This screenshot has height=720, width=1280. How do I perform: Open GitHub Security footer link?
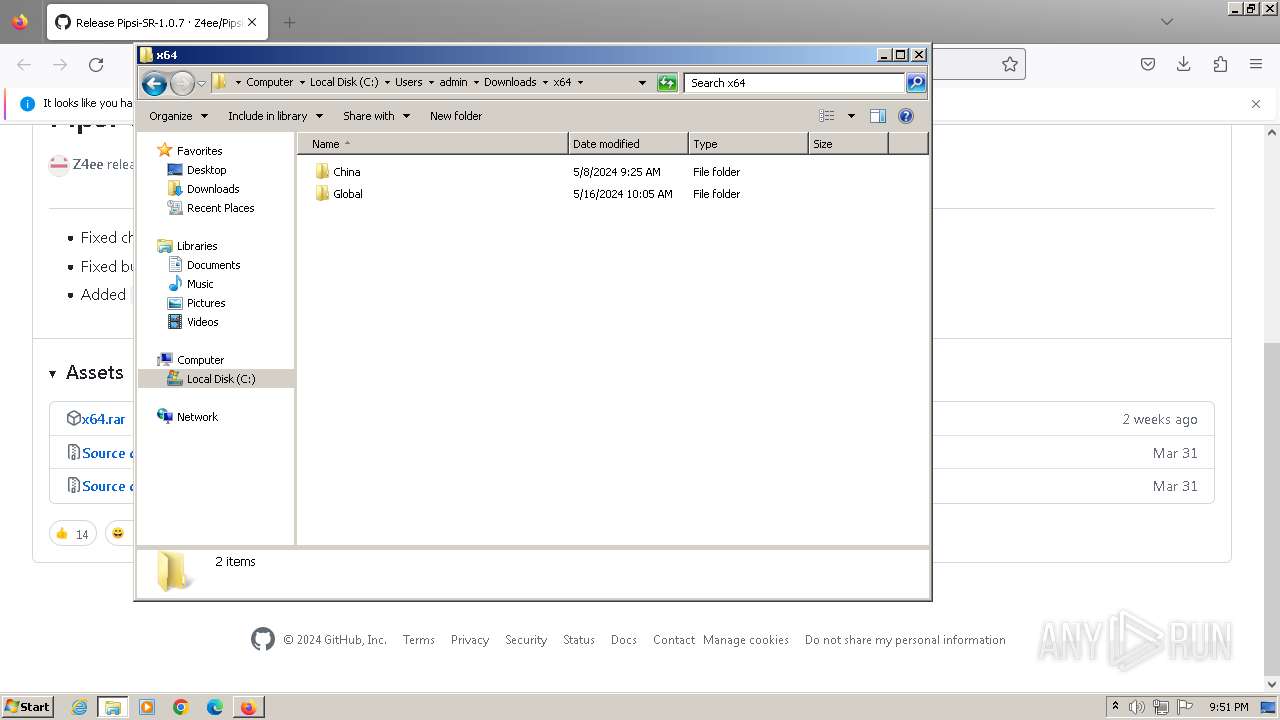point(526,640)
